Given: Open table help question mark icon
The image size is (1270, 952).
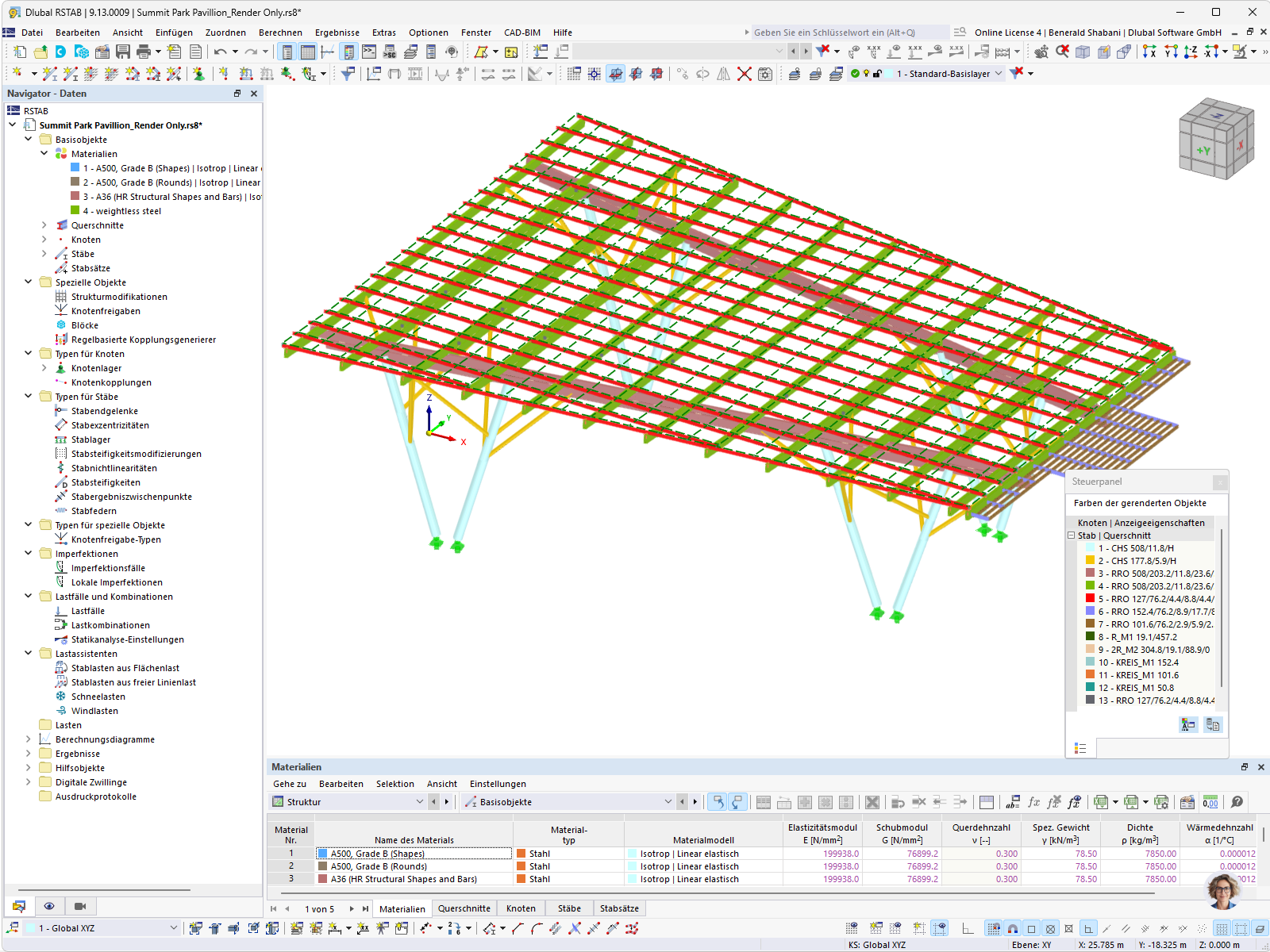Looking at the screenshot, I should point(1237,802).
